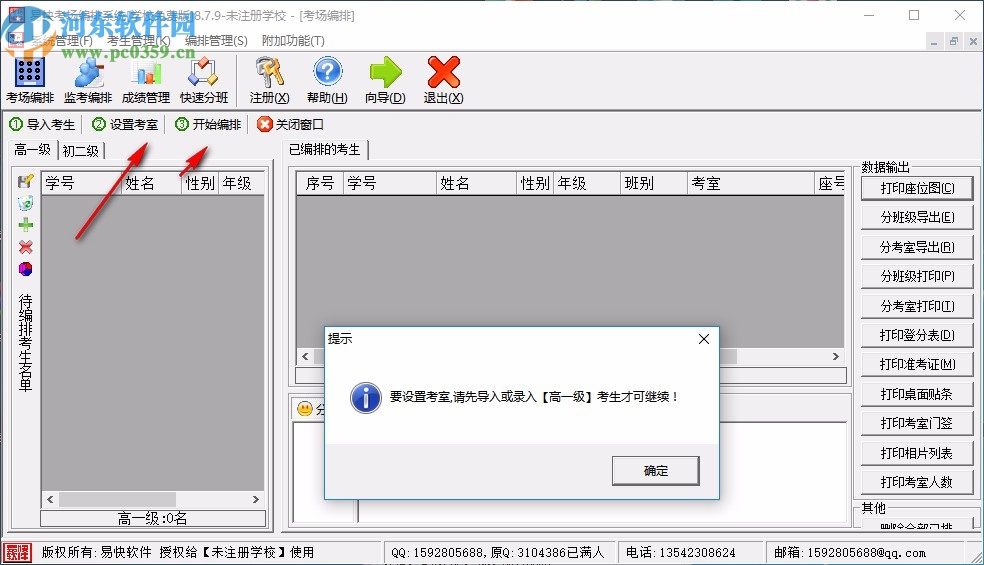Click 打印桌面贴条 button
The image size is (984, 565).
point(917,394)
